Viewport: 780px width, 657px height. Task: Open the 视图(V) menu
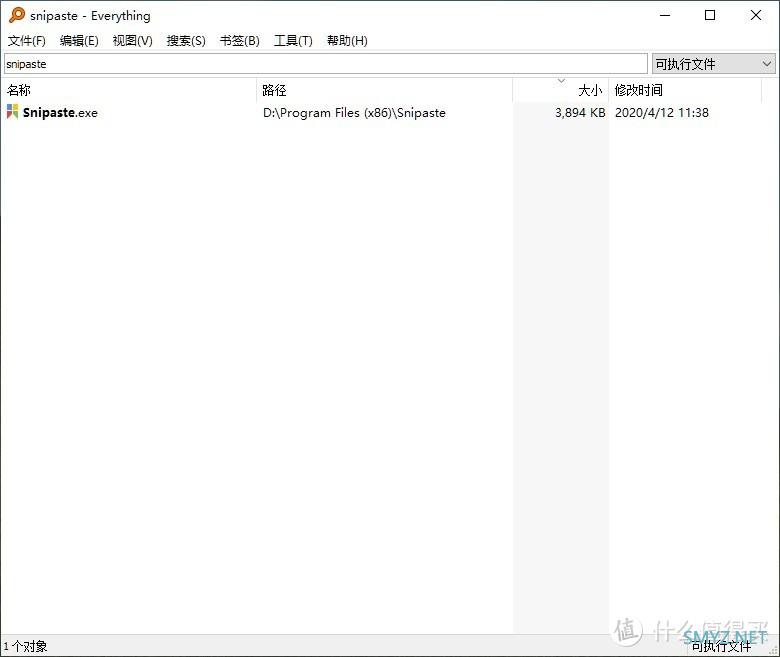pos(132,41)
